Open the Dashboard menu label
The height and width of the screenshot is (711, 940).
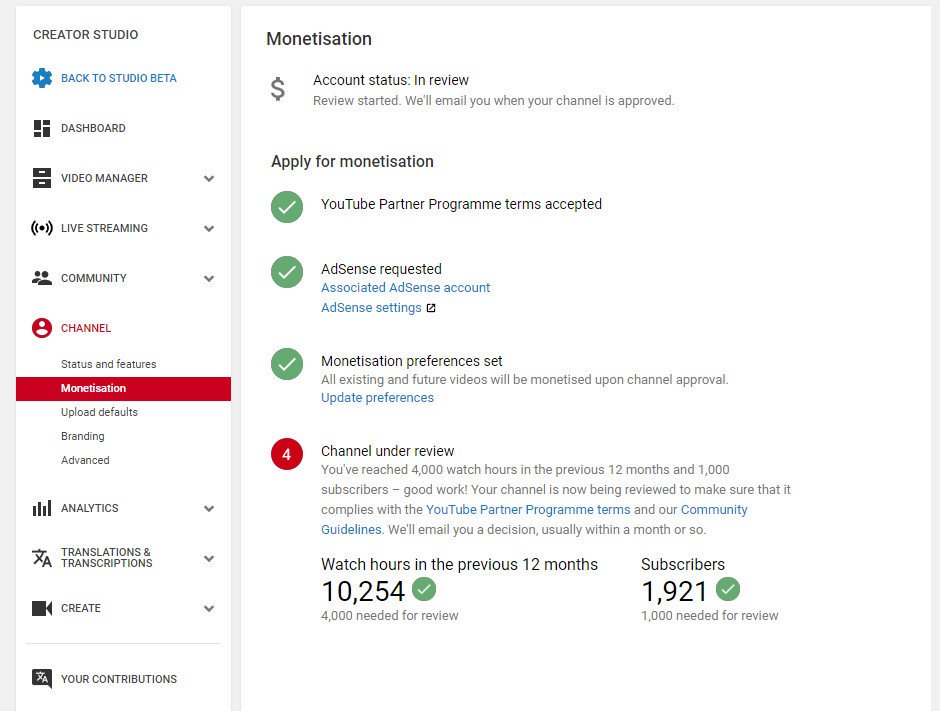click(x=94, y=128)
